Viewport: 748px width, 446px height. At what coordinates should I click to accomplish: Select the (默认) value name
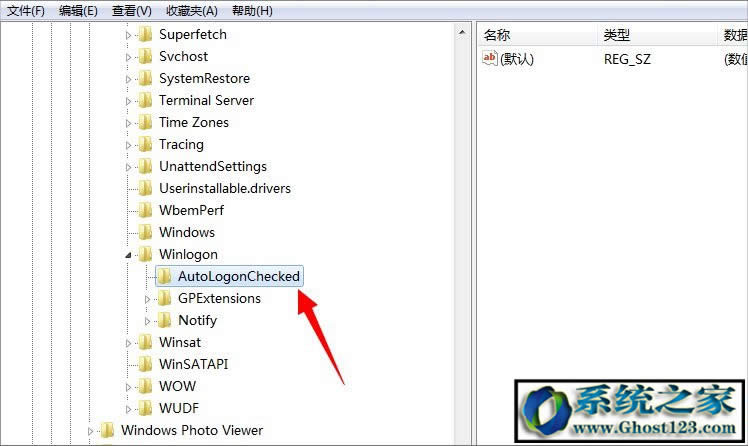(517, 59)
